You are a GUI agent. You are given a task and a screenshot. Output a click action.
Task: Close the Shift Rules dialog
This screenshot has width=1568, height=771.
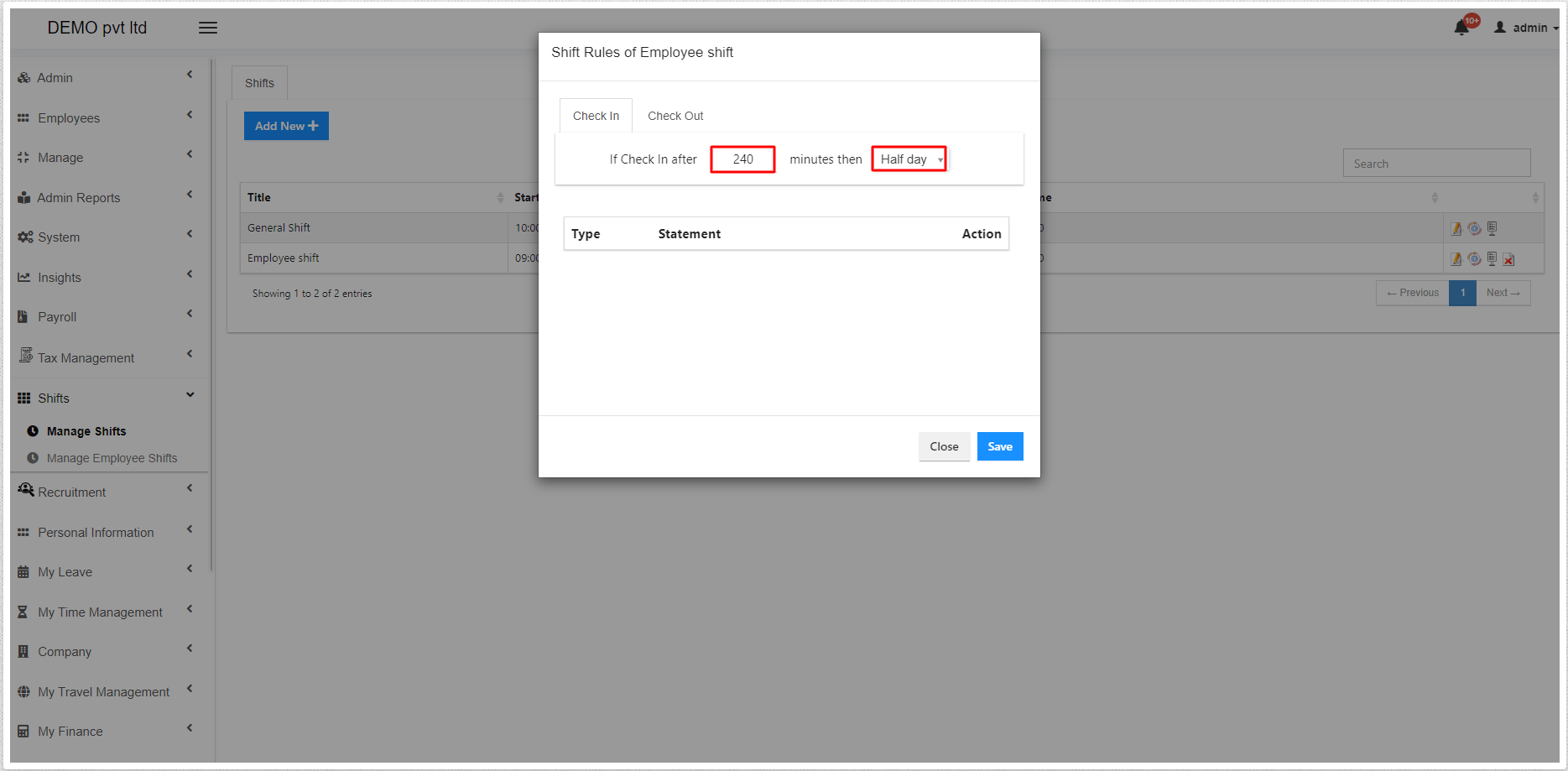pos(944,446)
